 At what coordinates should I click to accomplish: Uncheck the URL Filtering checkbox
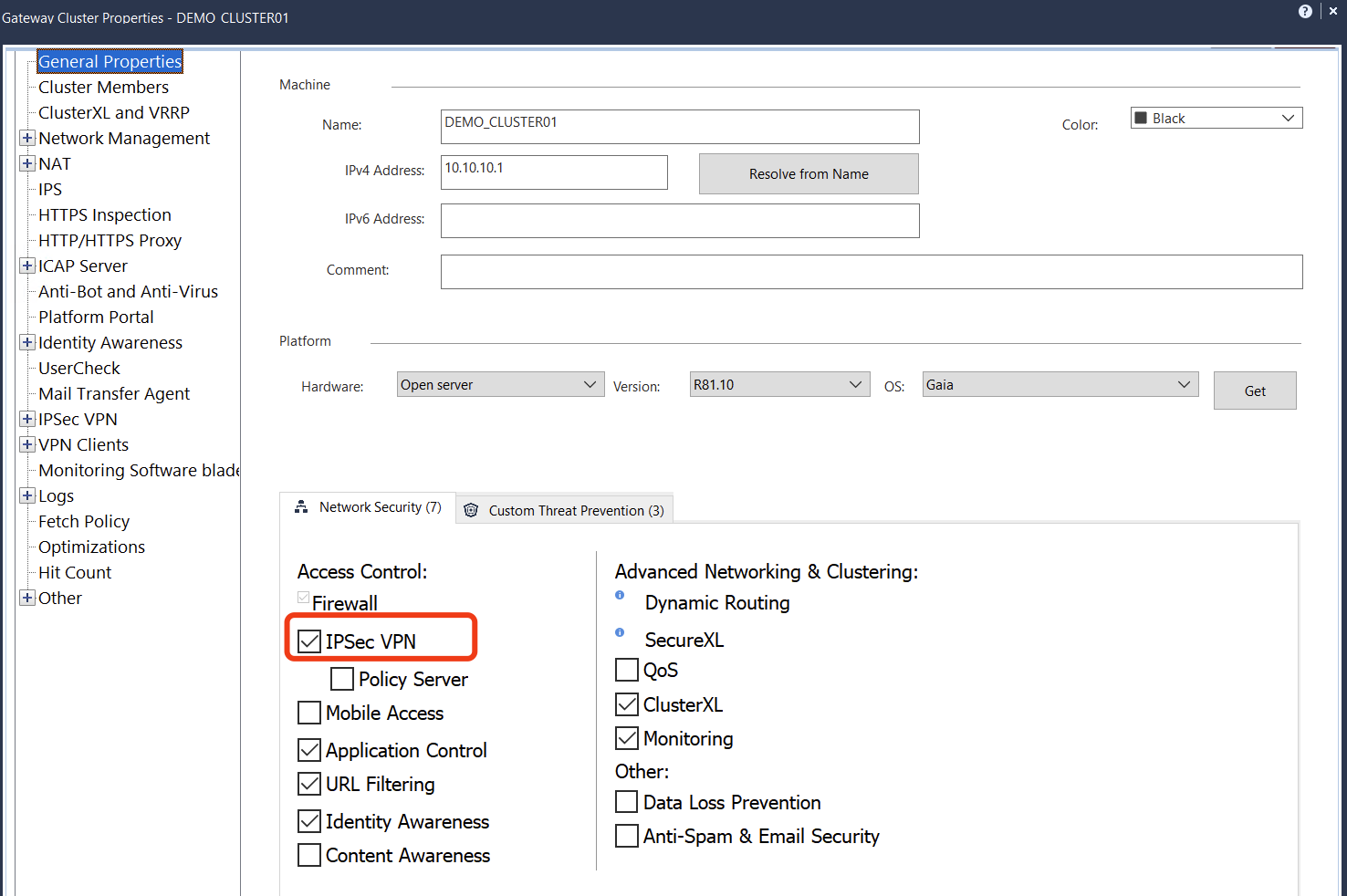310,784
